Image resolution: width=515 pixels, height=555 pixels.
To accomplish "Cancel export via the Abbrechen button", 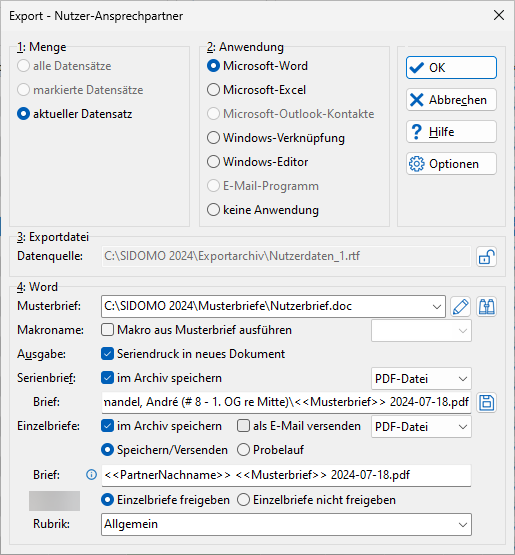I will tap(451, 100).
